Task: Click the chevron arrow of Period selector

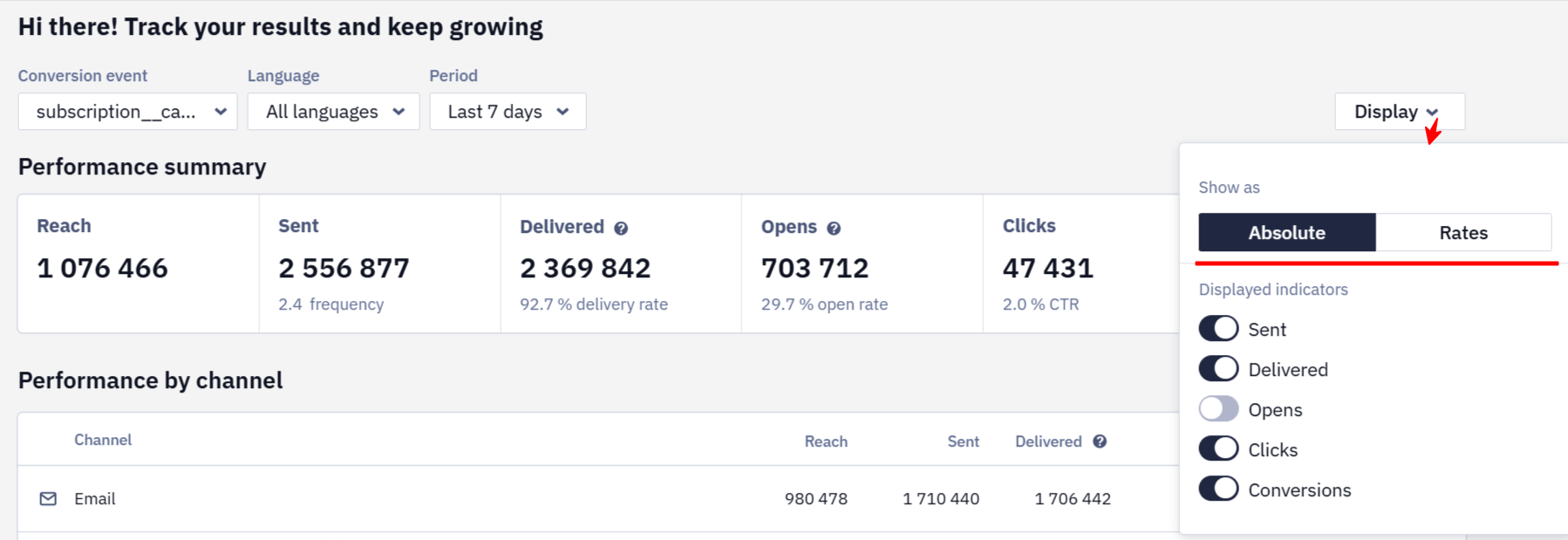Action: click(x=562, y=112)
